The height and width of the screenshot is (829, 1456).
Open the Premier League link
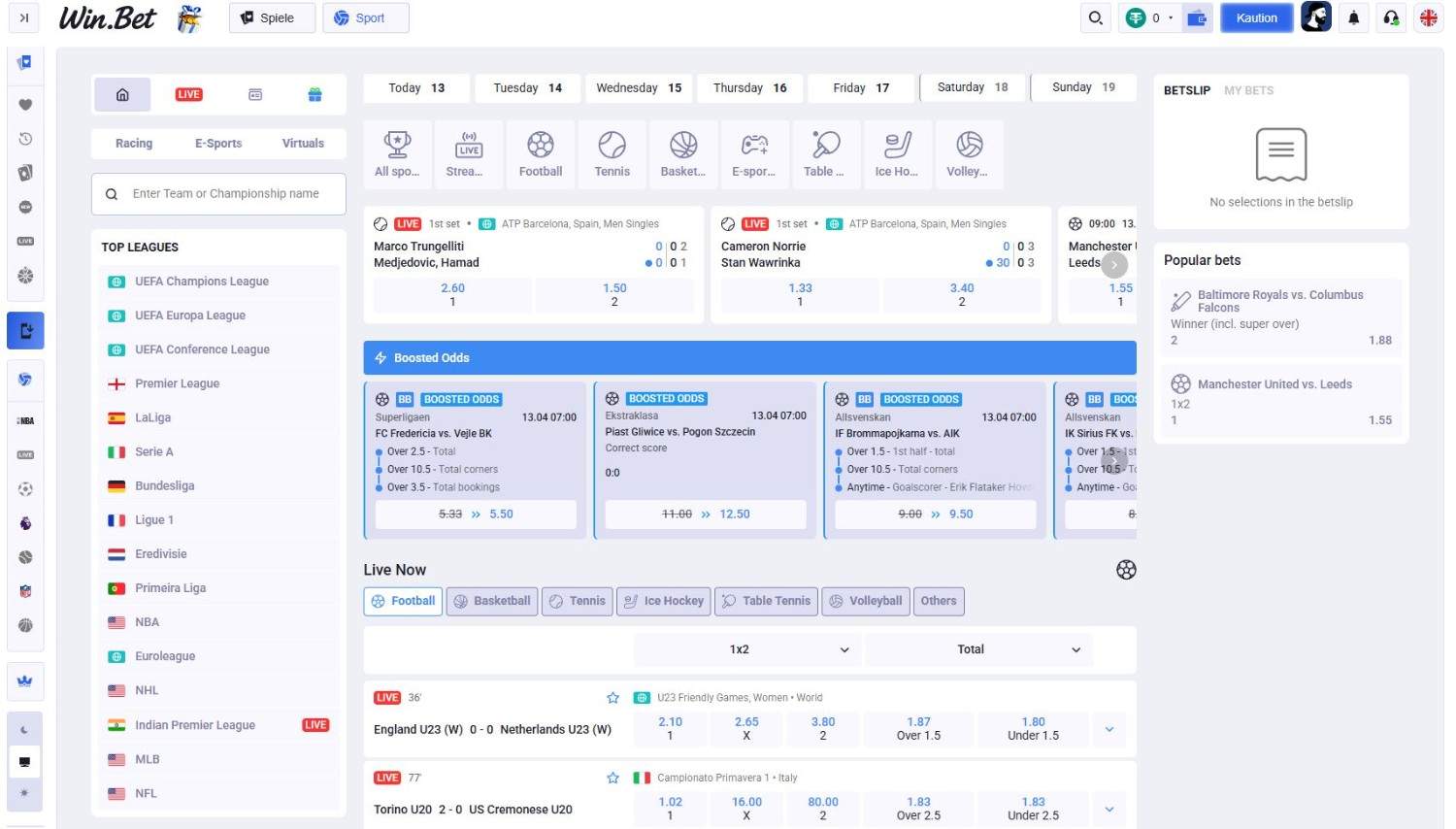(177, 383)
